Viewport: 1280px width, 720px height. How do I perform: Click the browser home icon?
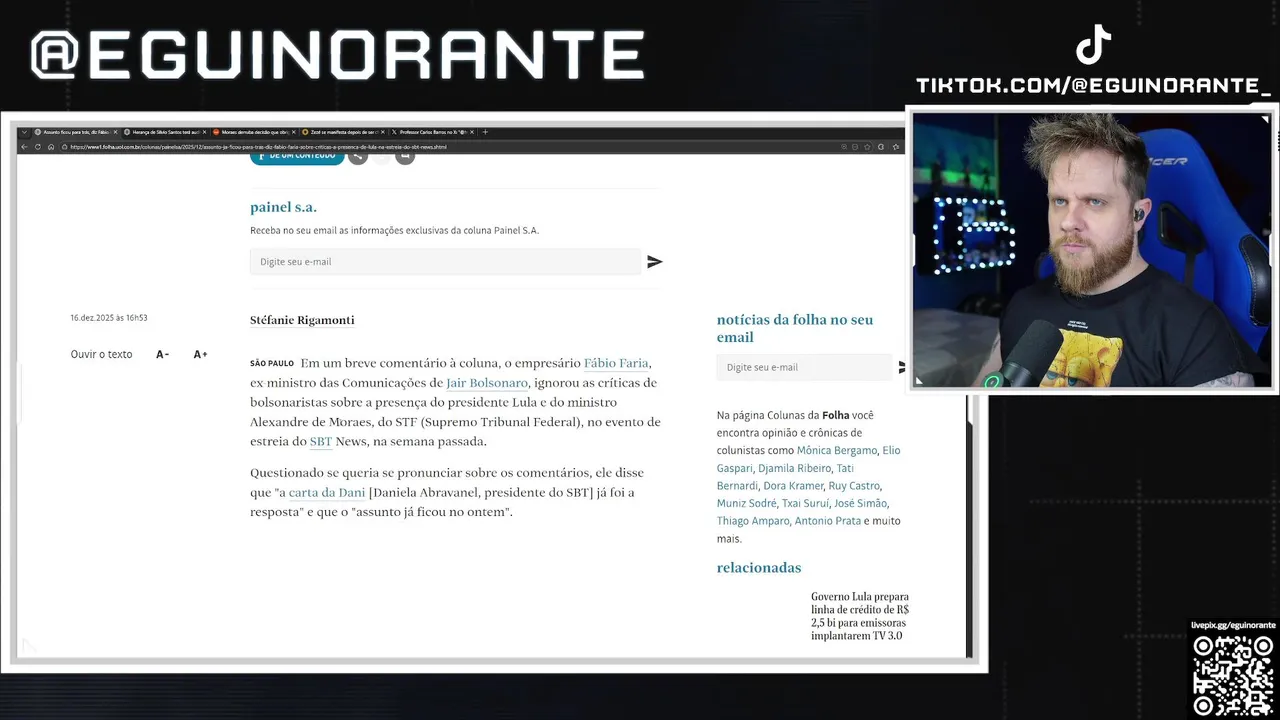(51, 147)
